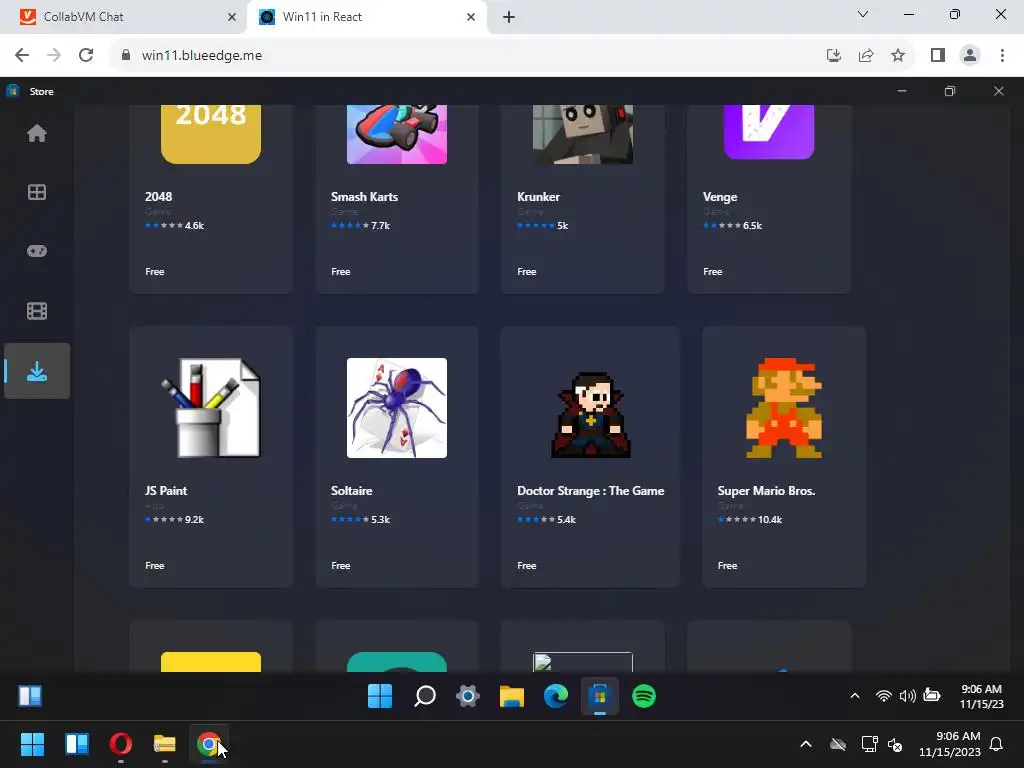Click the JS Paint title text

(x=166, y=490)
